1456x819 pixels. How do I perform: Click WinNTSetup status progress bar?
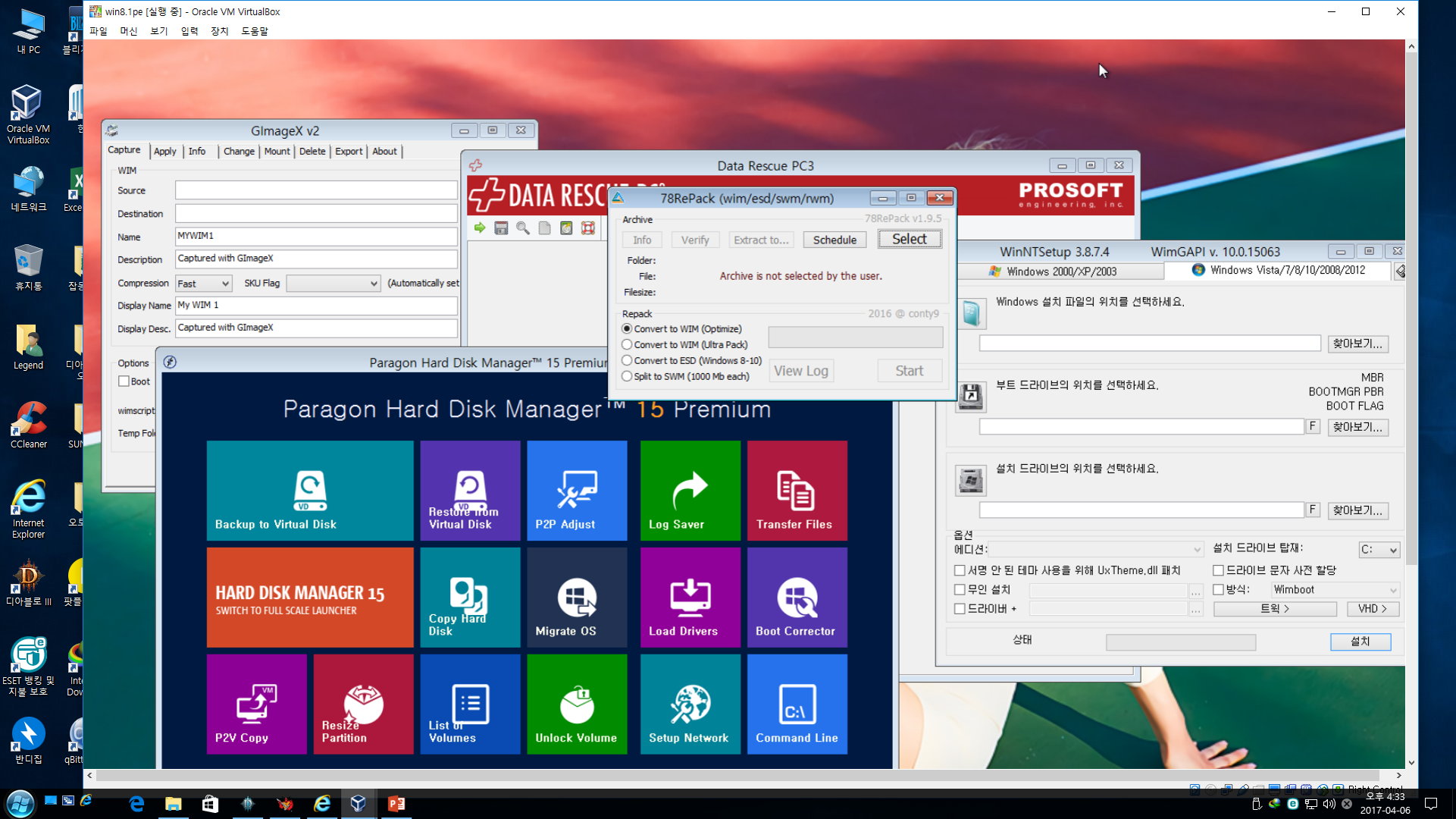point(1180,642)
